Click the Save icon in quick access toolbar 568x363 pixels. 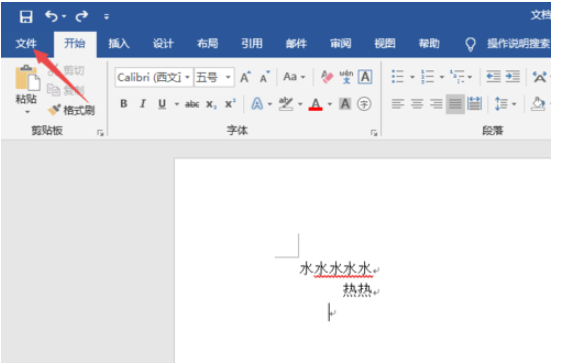click(26, 16)
